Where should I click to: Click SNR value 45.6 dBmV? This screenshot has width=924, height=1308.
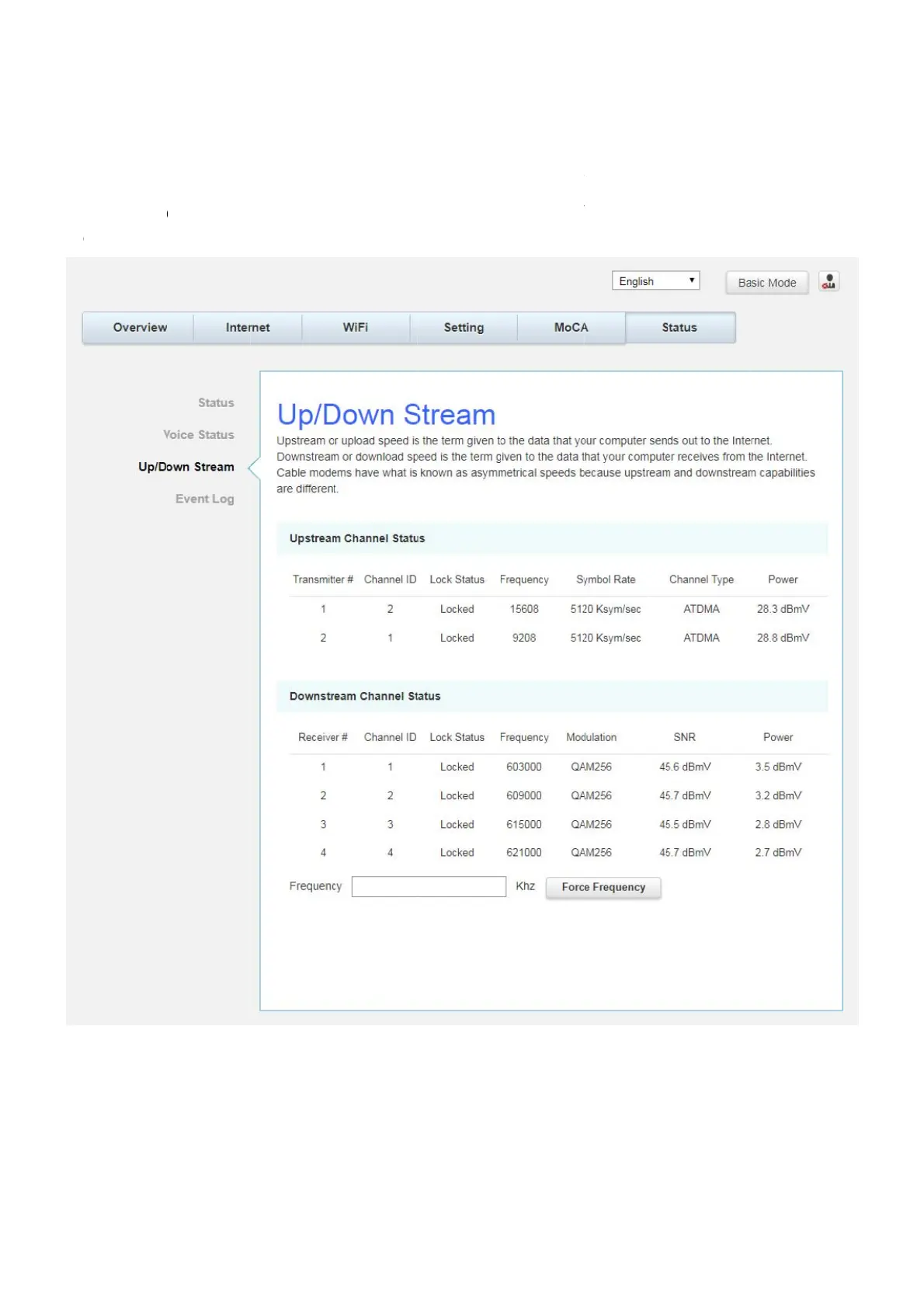click(685, 767)
